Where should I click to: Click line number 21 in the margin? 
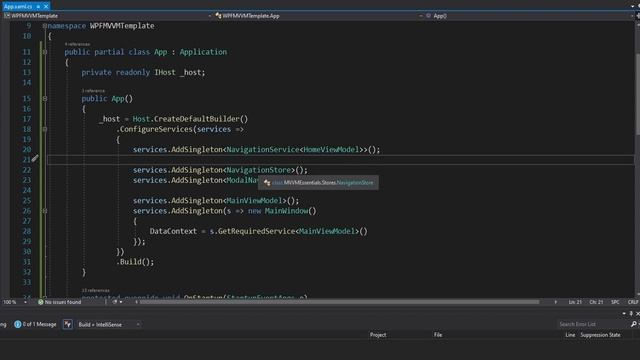[27, 160]
